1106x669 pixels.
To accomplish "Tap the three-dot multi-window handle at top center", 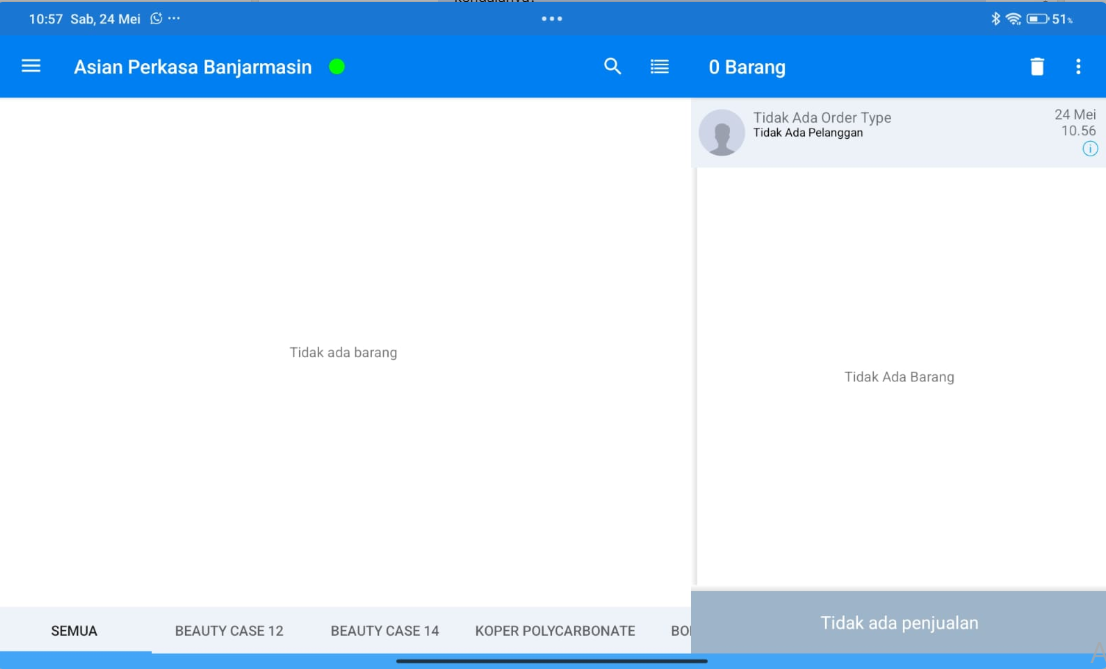I will [552, 19].
